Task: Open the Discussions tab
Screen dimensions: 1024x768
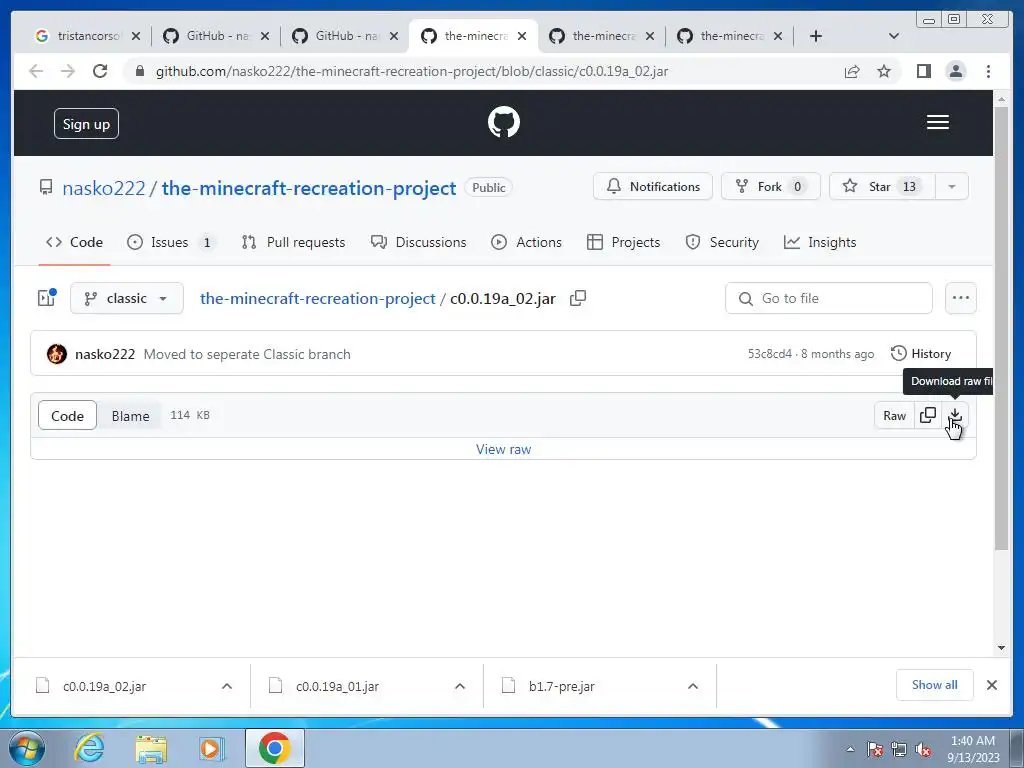Action: tap(419, 242)
